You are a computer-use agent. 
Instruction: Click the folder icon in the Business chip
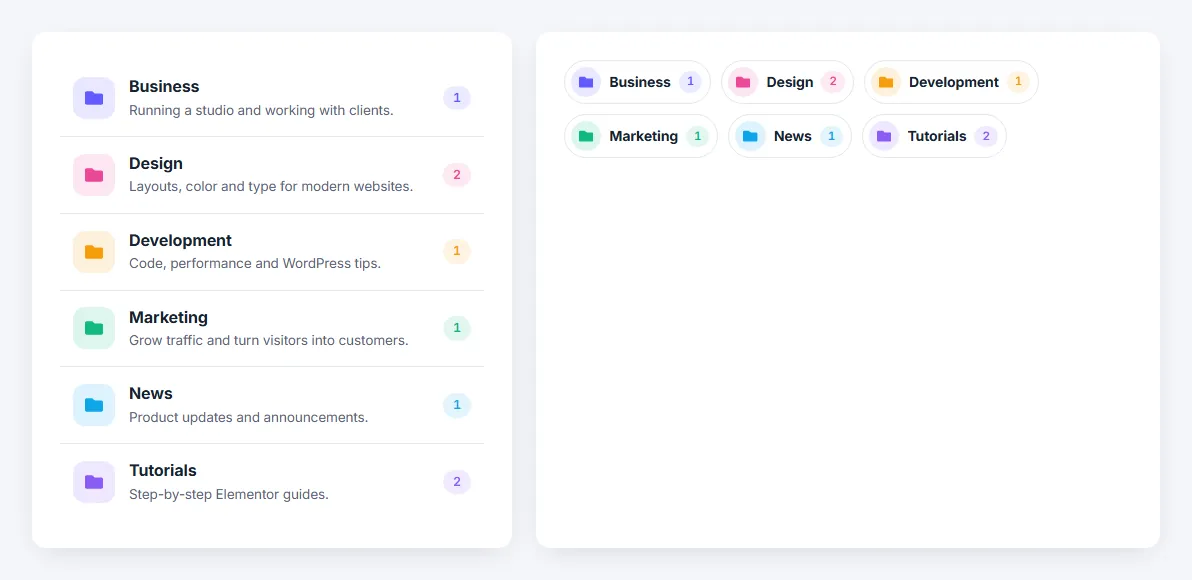click(586, 82)
